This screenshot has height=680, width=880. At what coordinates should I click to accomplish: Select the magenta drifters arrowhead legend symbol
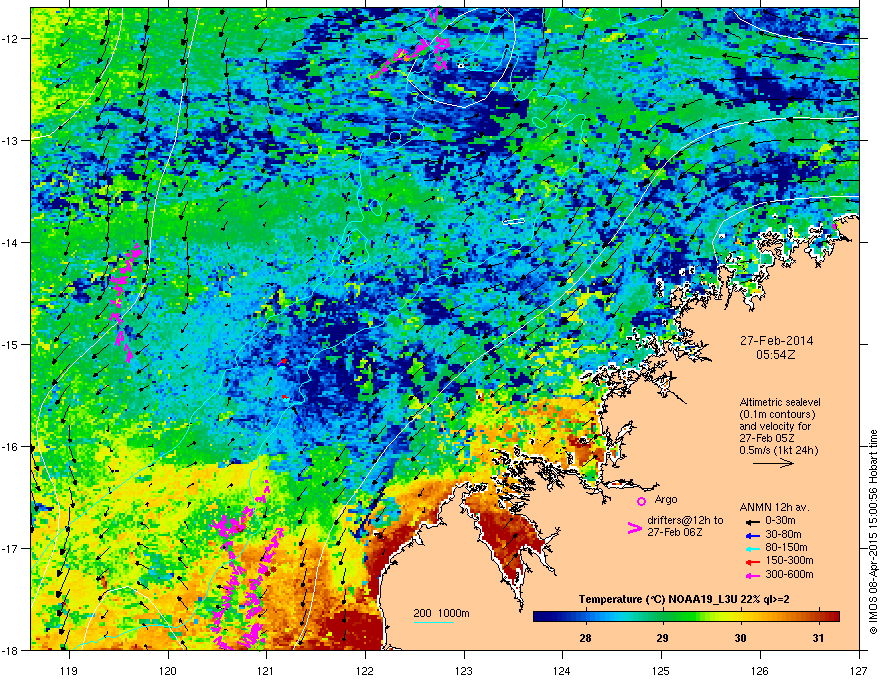(x=634, y=528)
